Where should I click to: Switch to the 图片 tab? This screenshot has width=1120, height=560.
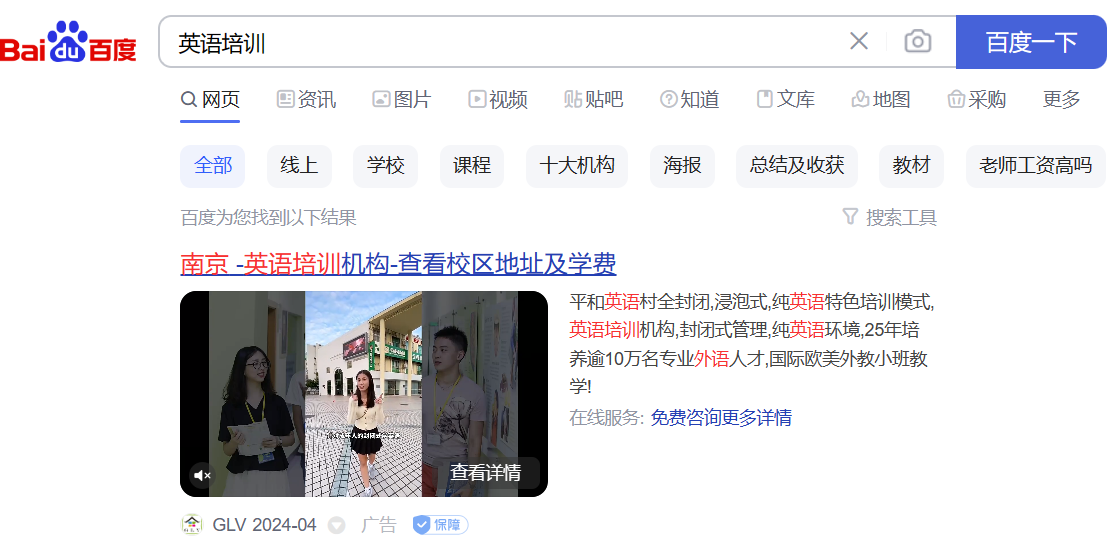(x=402, y=99)
